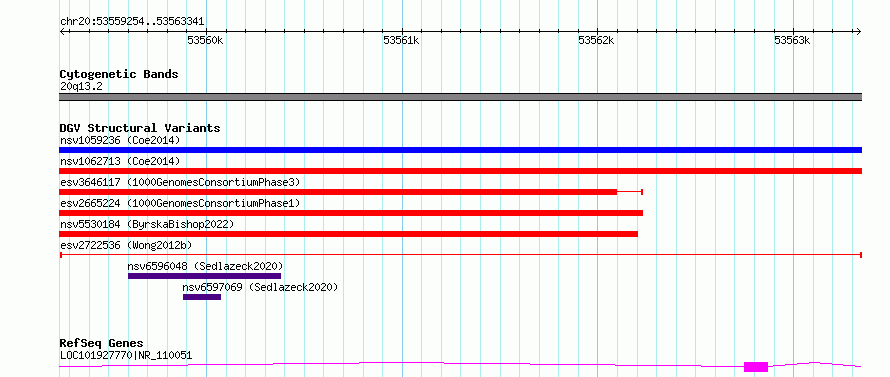Image resolution: width=890 pixels, height=377 pixels.
Task: Open the esv3646117 (1000GenomesConsortiumPhase3) label
Action: (180, 182)
